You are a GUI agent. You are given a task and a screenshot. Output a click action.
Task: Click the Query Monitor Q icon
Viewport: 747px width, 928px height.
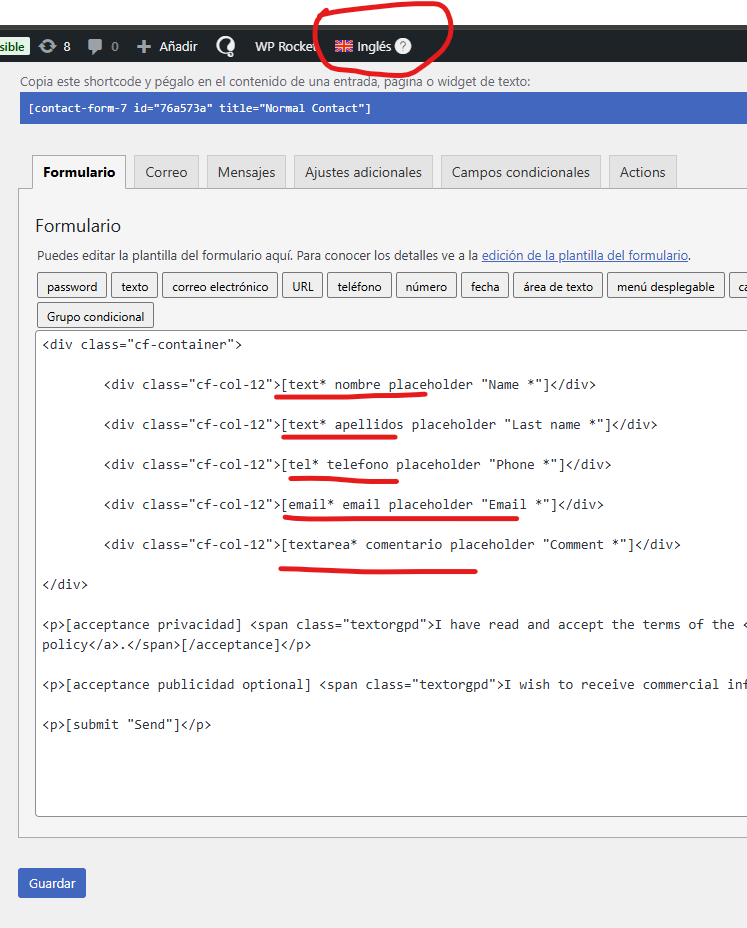coord(226,46)
